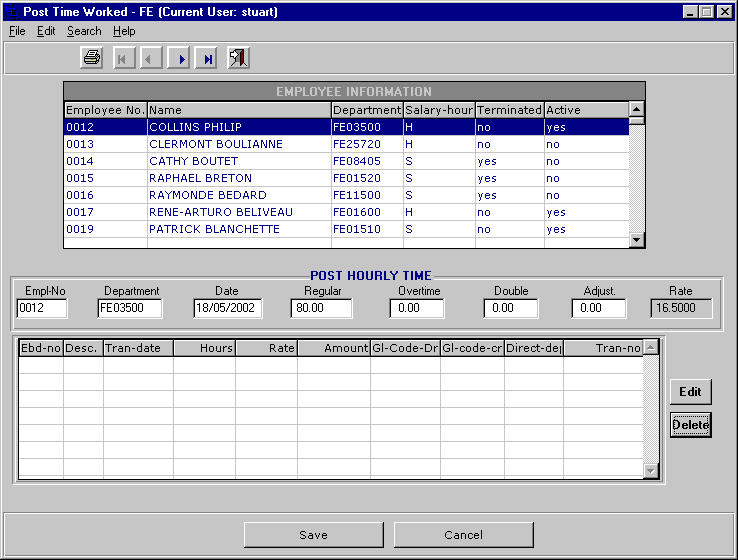
Task: Open the Search menu
Action: (x=84, y=31)
